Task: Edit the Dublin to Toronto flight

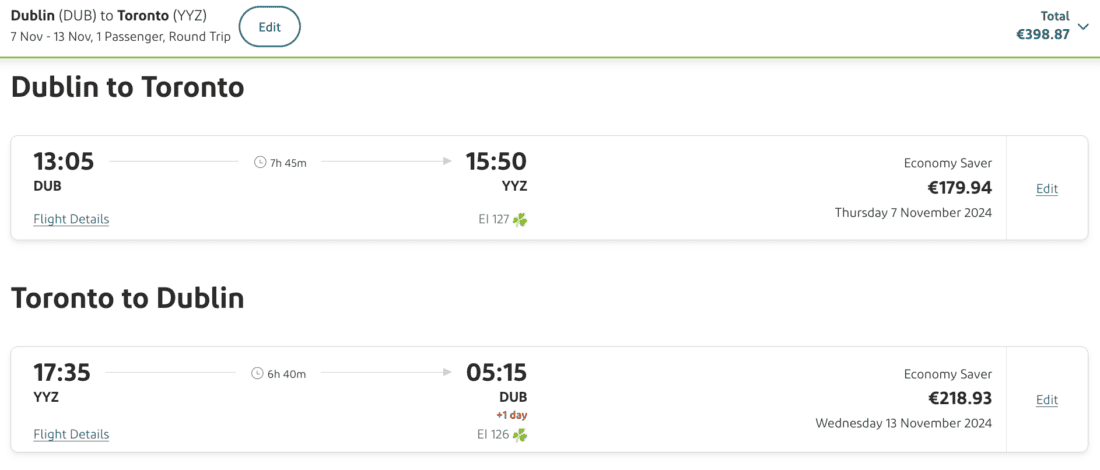Action: coord(1046,189)
